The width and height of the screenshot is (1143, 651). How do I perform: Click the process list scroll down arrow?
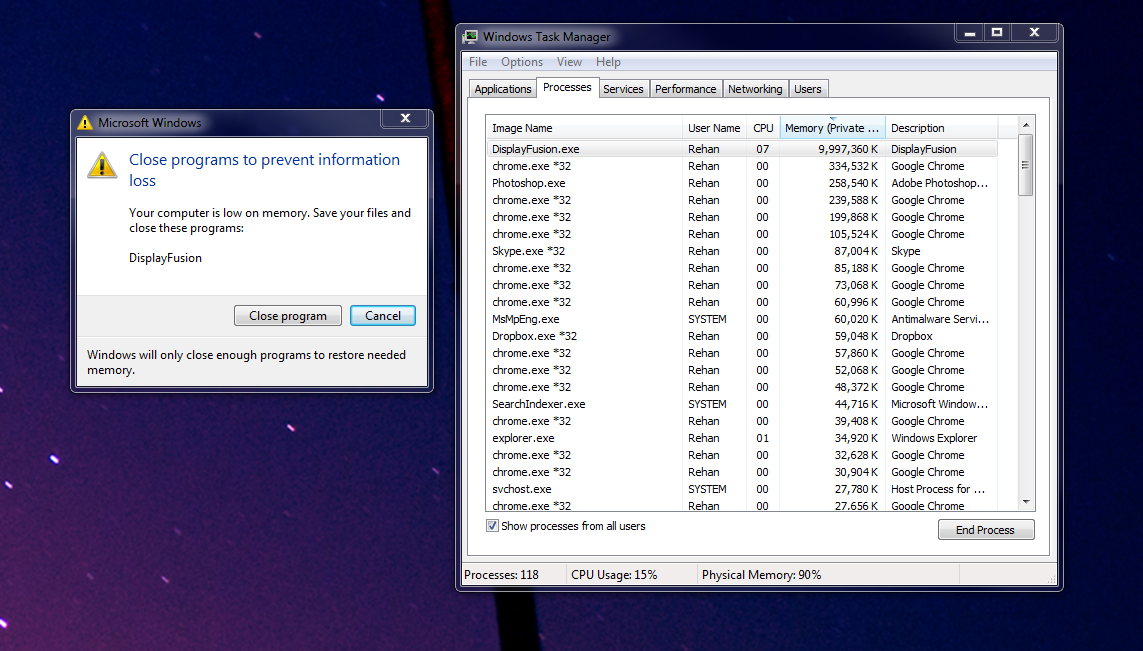pyautogui.click(x=1026, y=502)
